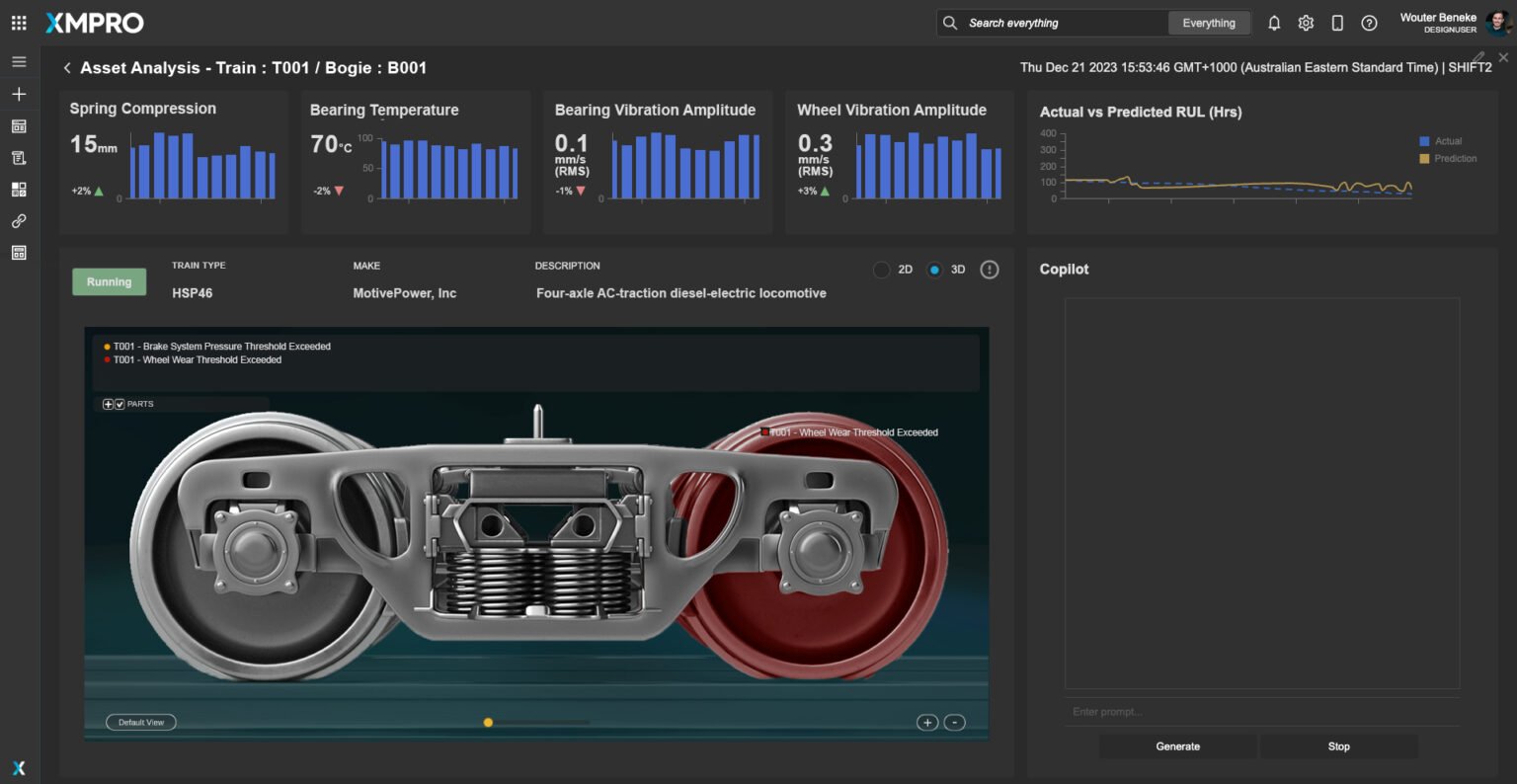
Task: Click the plus icon in left sidebar
Action: pyautogui.click(x=19, y=94)
